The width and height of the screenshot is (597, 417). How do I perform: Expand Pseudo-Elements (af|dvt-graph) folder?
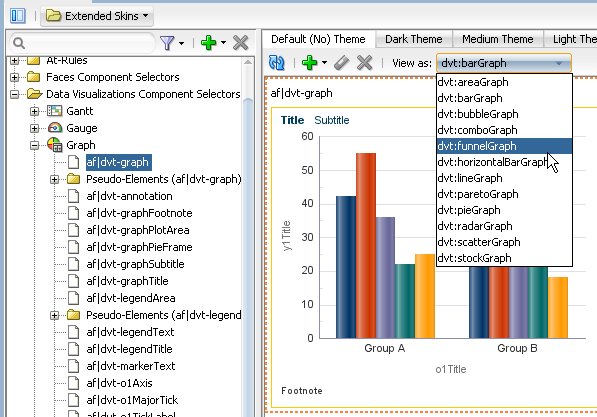[x=54, y=179]
